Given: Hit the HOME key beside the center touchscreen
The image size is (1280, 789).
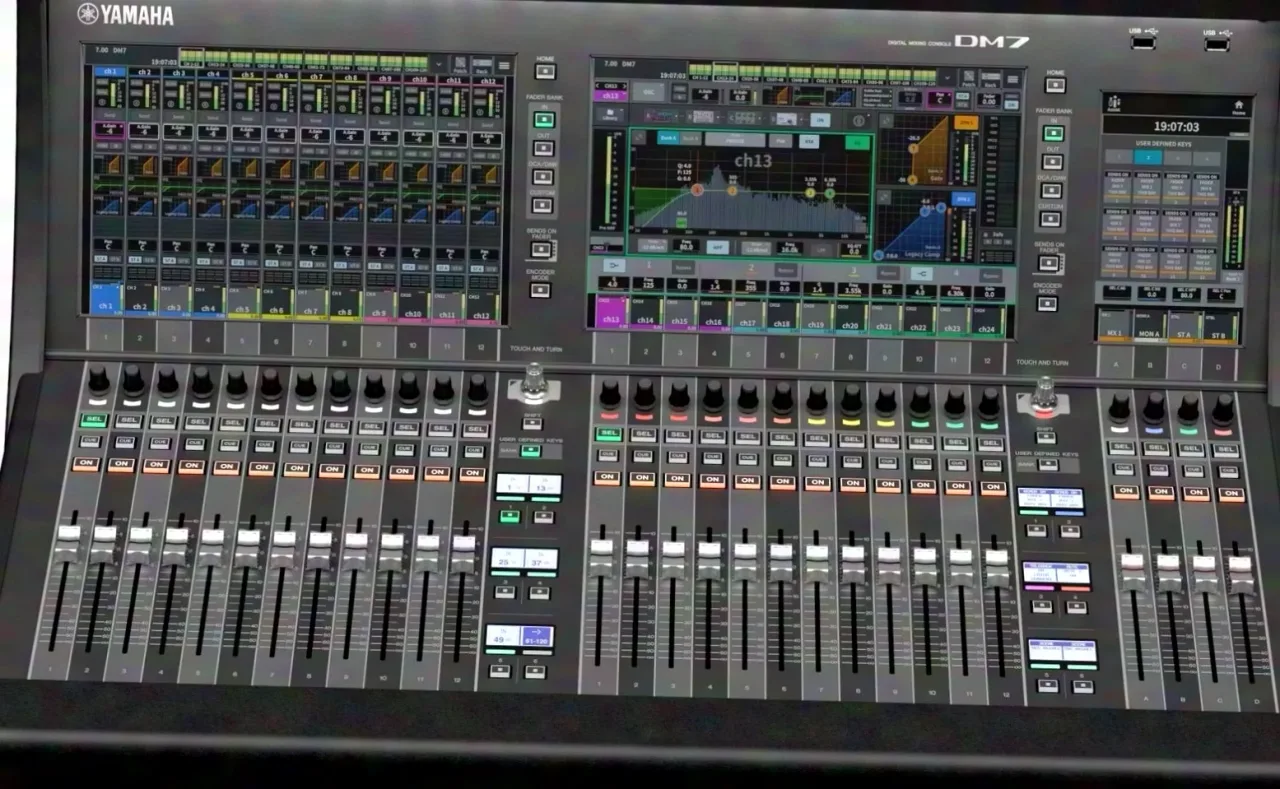Looking at the screenshot, I should (x=1055, y=85).
